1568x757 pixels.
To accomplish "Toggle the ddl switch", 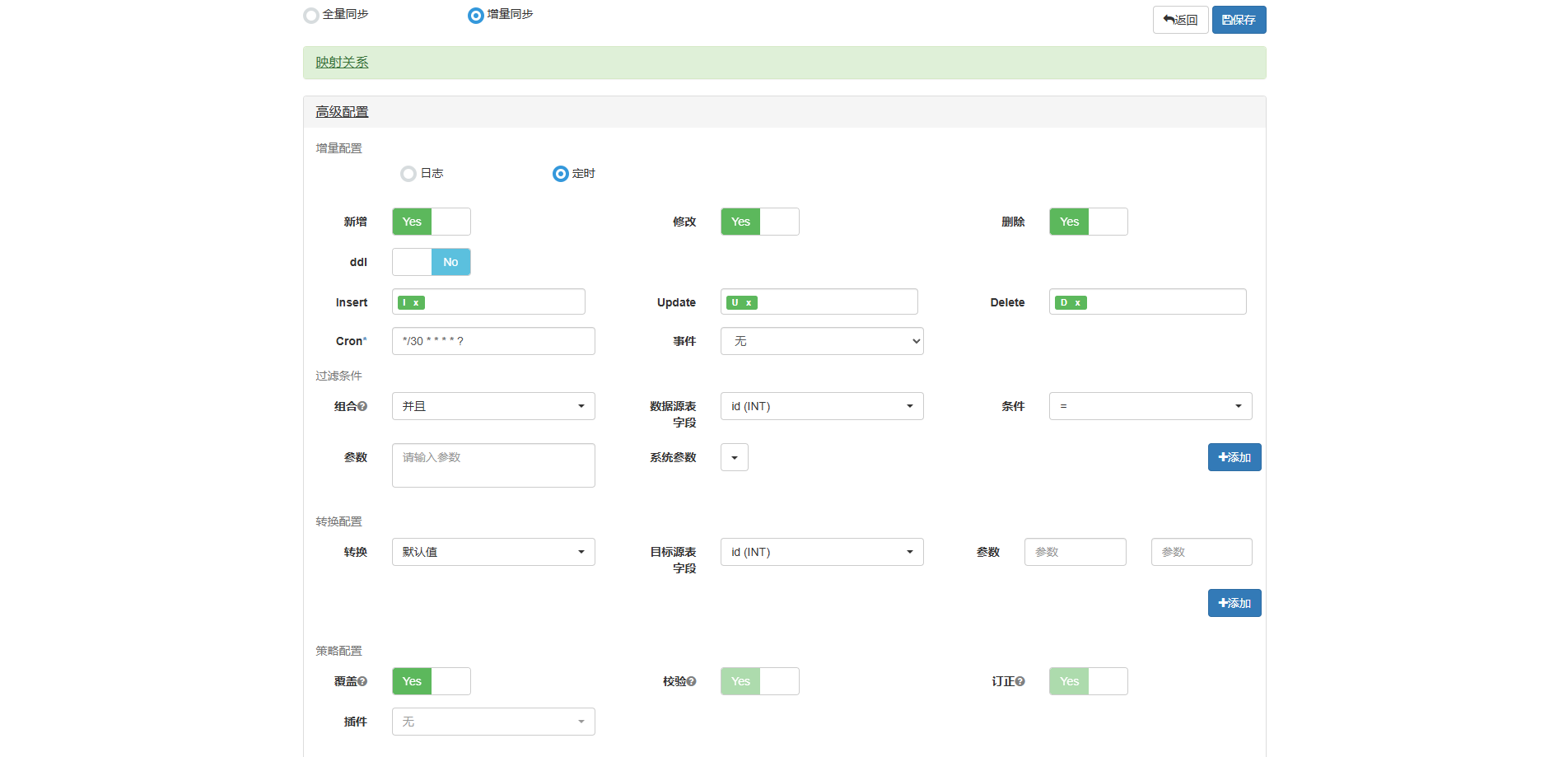I will [431, 262].
